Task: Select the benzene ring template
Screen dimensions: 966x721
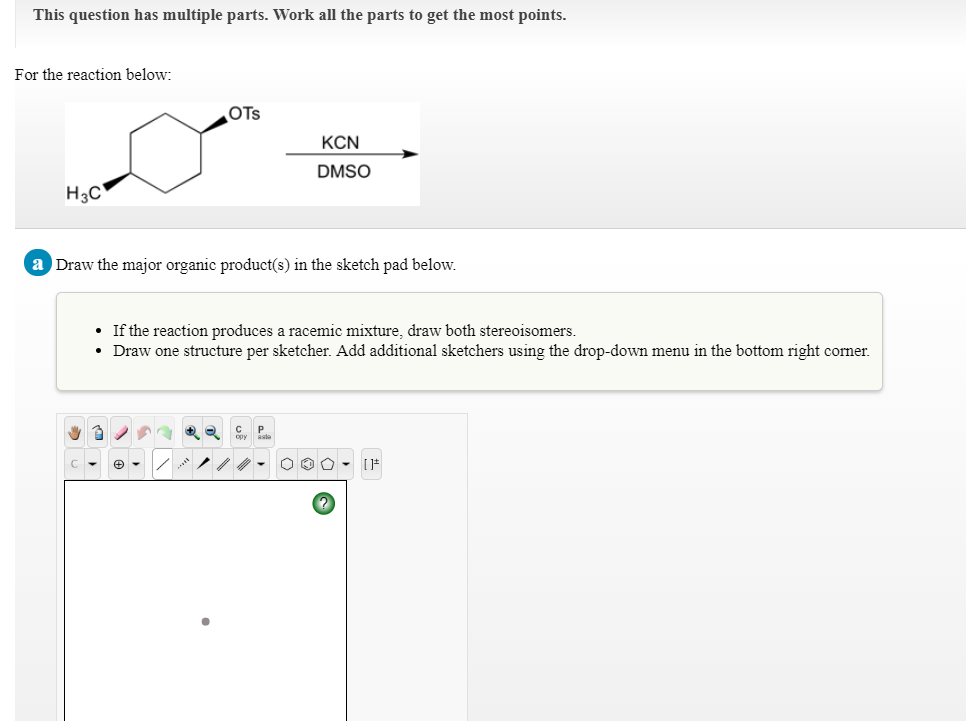Action: pos(307,464)
